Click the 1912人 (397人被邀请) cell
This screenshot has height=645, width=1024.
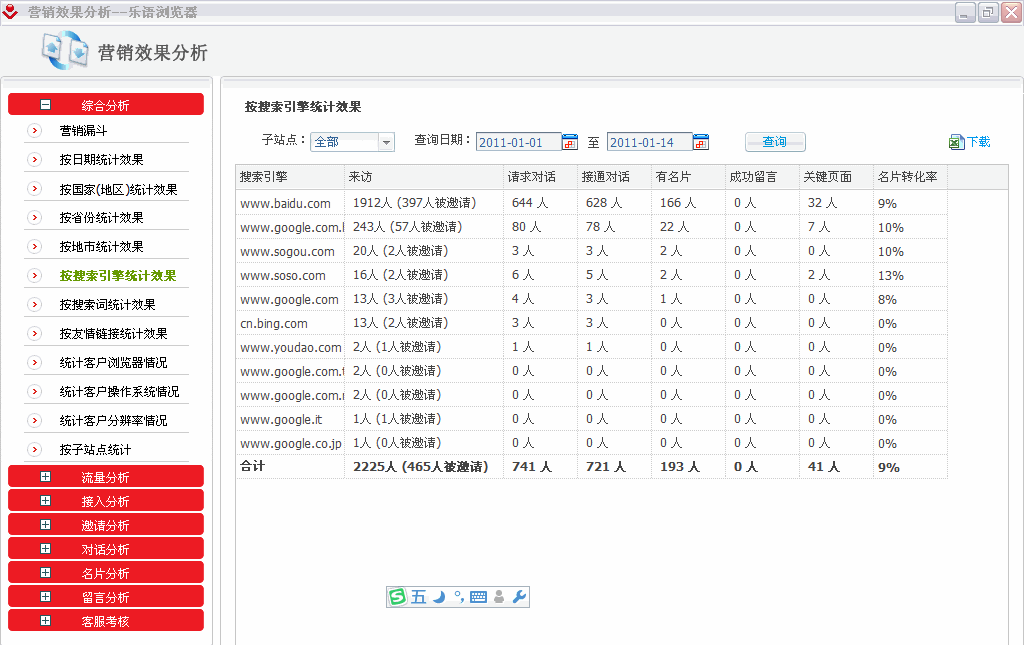(x=424, y=203)
